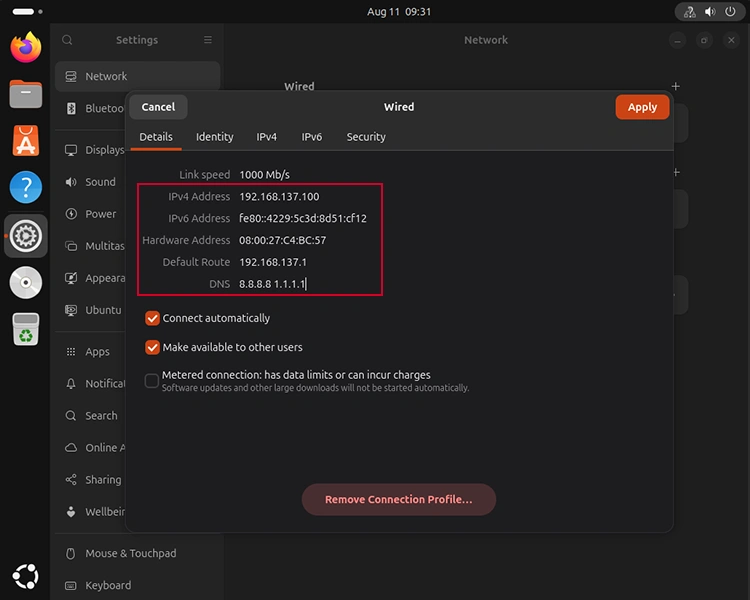Click the Sound speaker icon in sidebar
Viewport: 750px width, 600px height.
pyautogui.click(x=71, y=182)
